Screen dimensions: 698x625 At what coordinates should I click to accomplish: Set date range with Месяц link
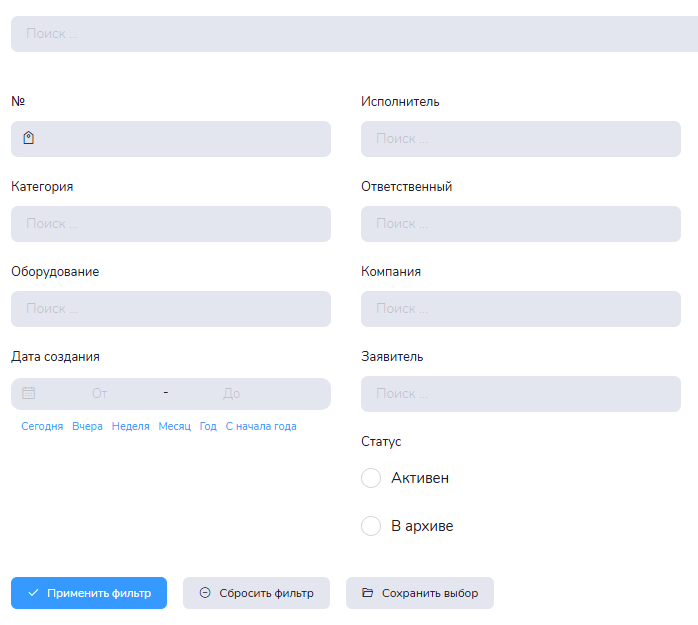(x=174, y=426)
